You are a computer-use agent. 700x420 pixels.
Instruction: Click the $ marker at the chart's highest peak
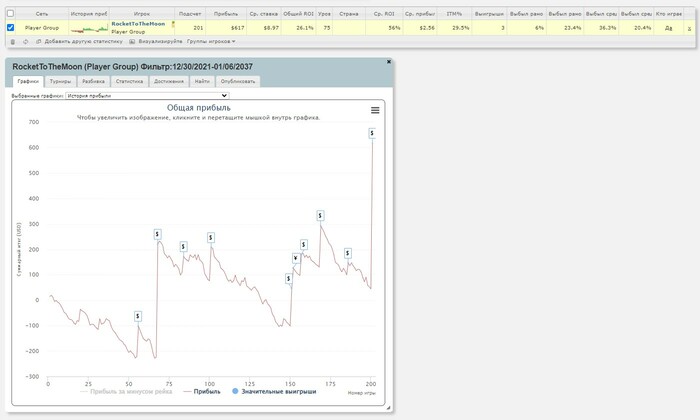tap(372, 133)
